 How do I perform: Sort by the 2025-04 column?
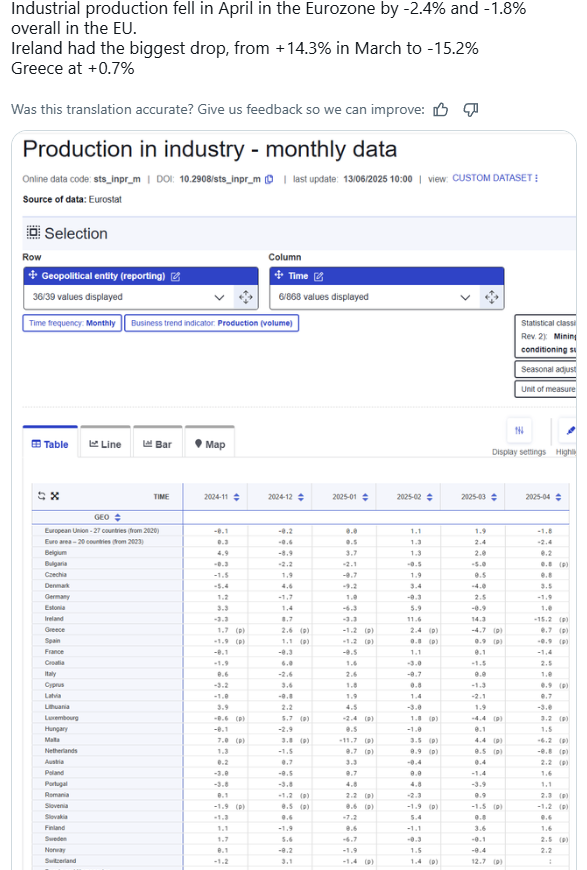(558, 497)
